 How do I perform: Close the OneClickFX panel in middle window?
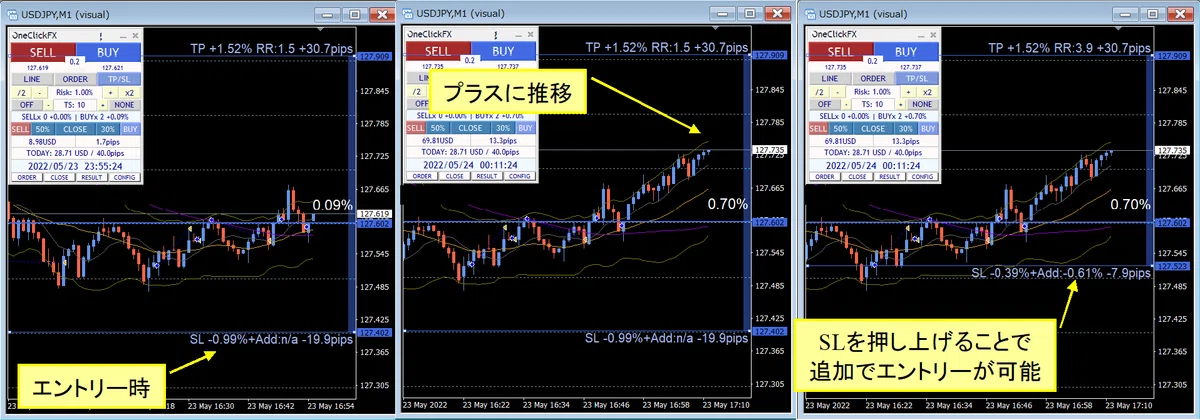pos(528,36)
